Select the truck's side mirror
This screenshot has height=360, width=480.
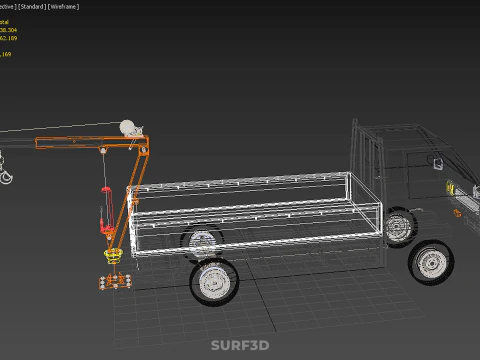pos(438,163)
